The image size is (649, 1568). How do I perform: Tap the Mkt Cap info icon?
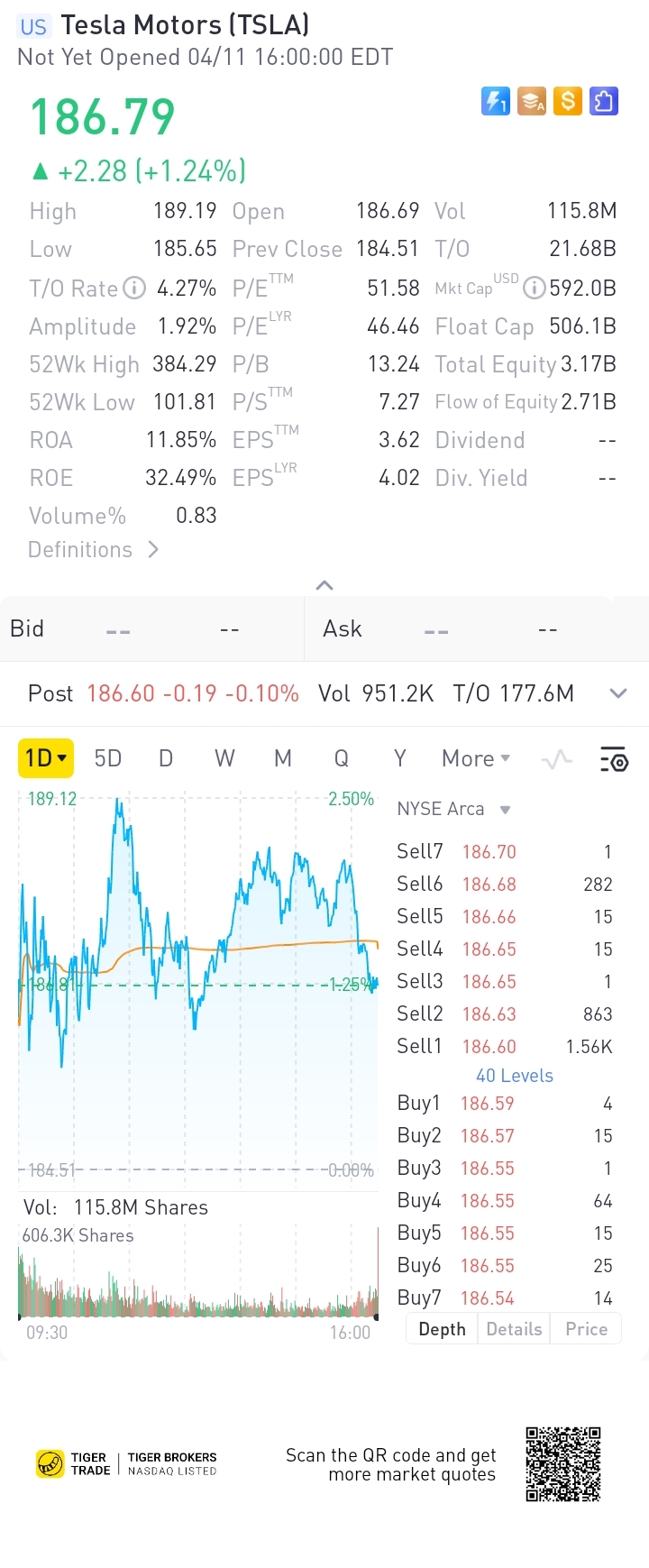535,289
